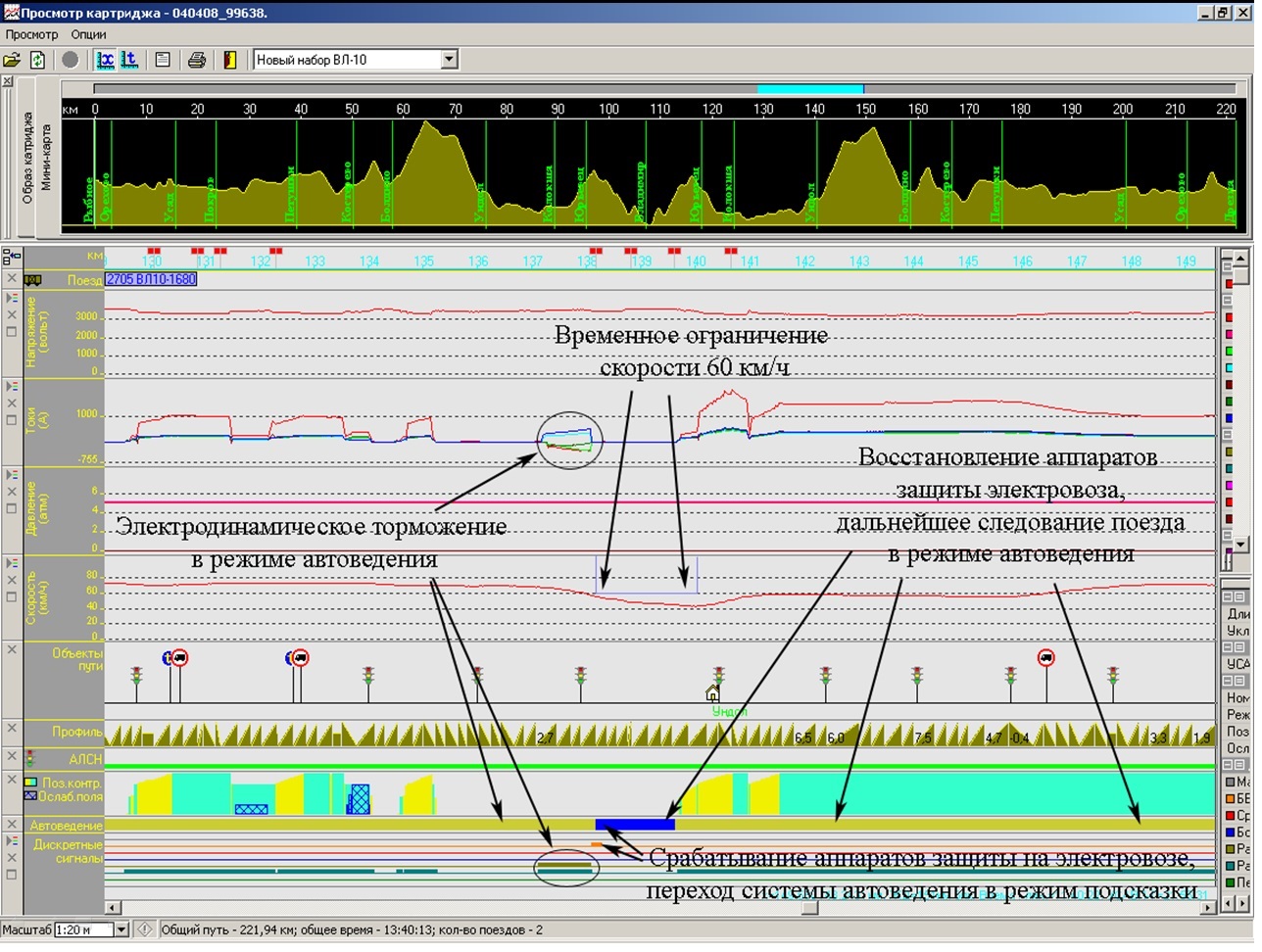The image size is (1262, 952).
Task: Expand the Новый набор ВЛ-10 dropdown
Action: 449,60
